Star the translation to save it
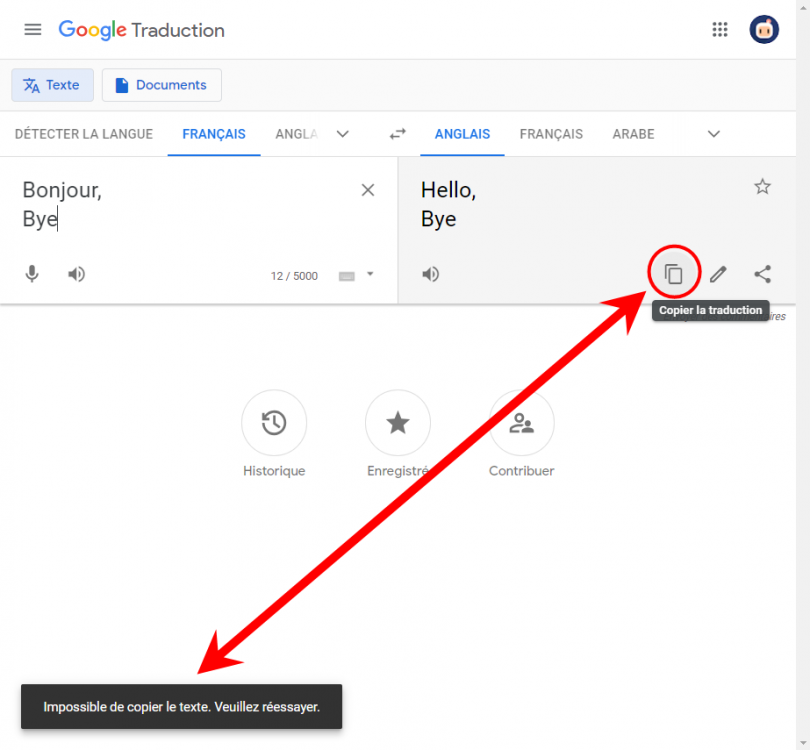 (x=762, y=187)
